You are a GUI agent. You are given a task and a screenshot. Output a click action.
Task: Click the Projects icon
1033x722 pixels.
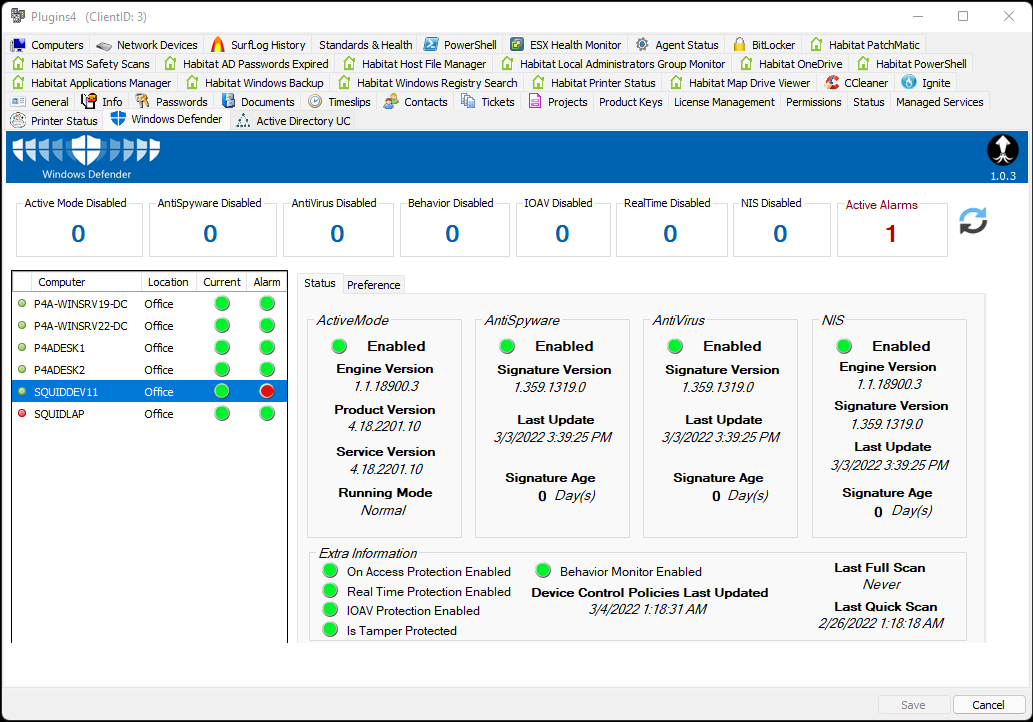tap(535, 101)
